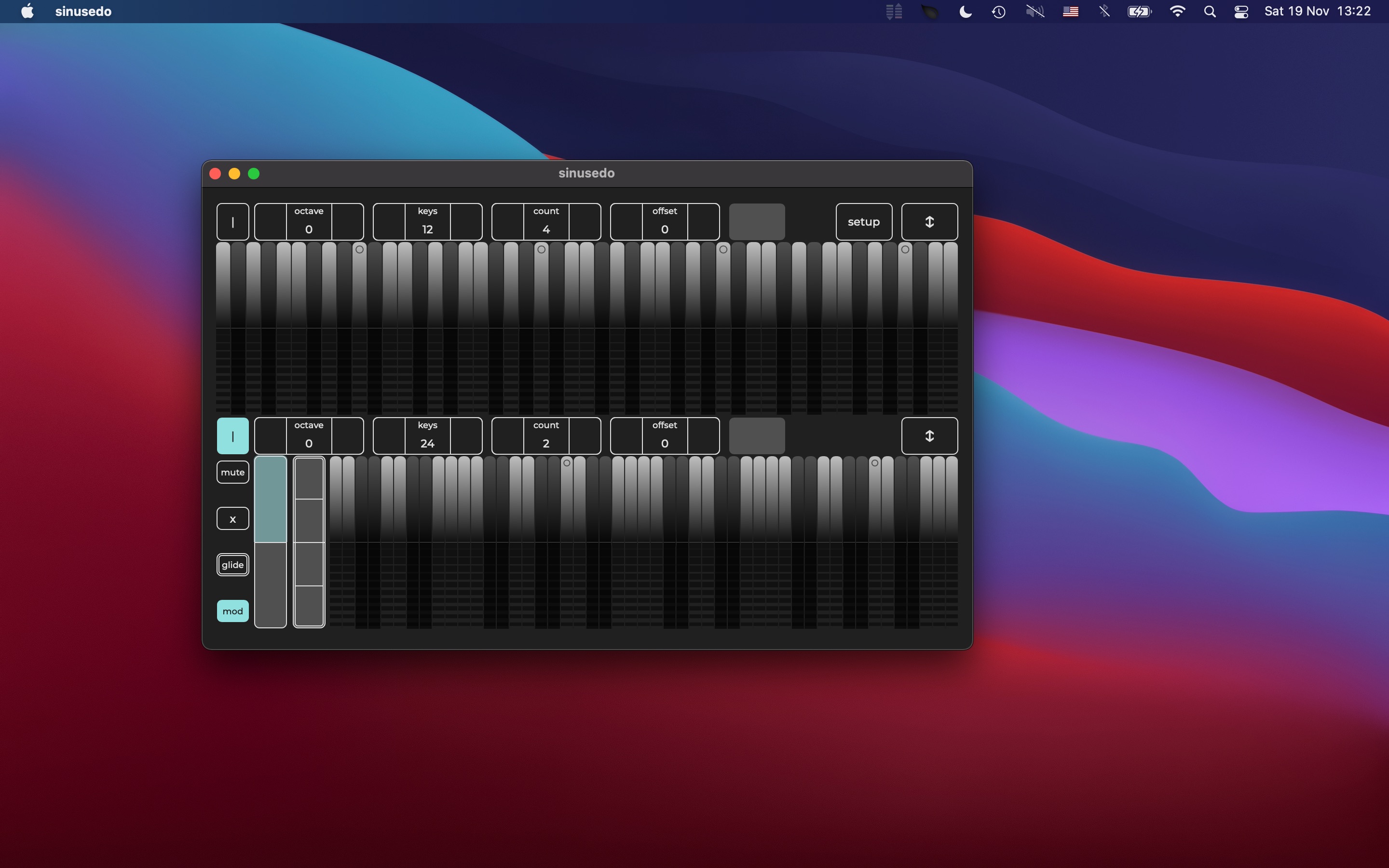Decrease the bottom row count value of 2
1389x868 pixels.
508,436
